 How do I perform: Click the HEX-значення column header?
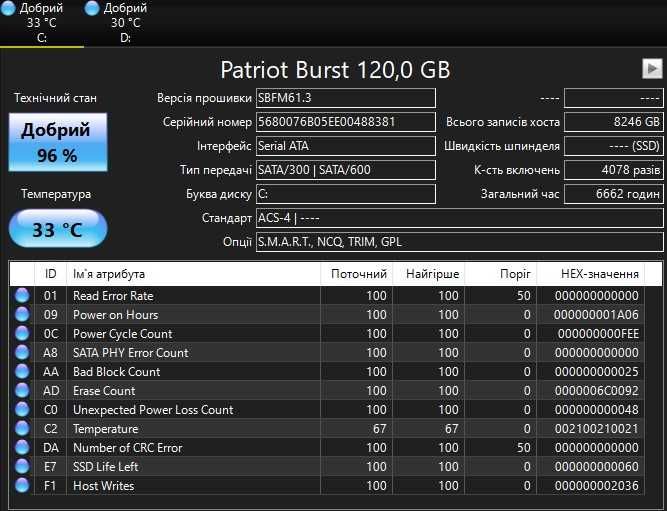[x=591, y=274]
